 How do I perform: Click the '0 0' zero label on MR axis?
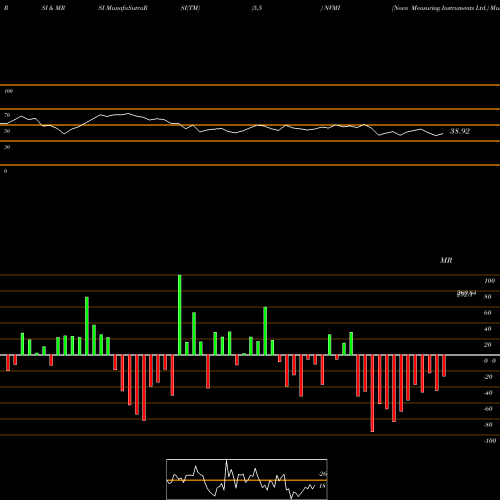[x=490, y=361]
